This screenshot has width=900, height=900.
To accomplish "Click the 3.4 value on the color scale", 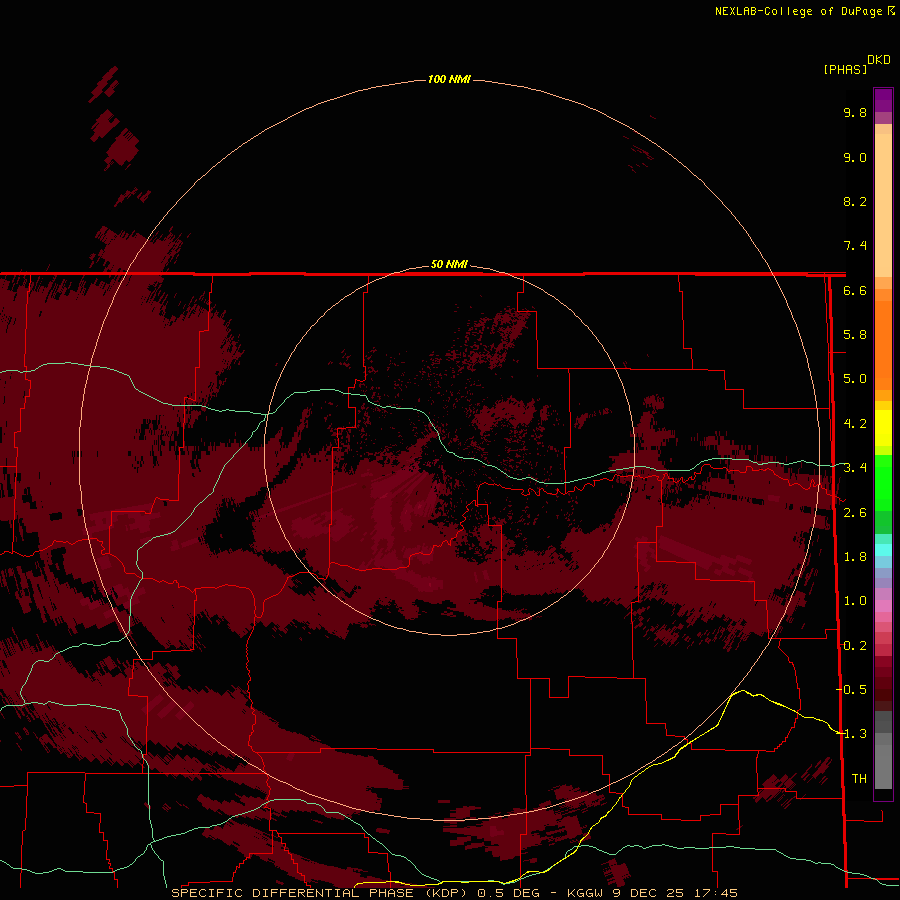I will [x=855, y=468].
